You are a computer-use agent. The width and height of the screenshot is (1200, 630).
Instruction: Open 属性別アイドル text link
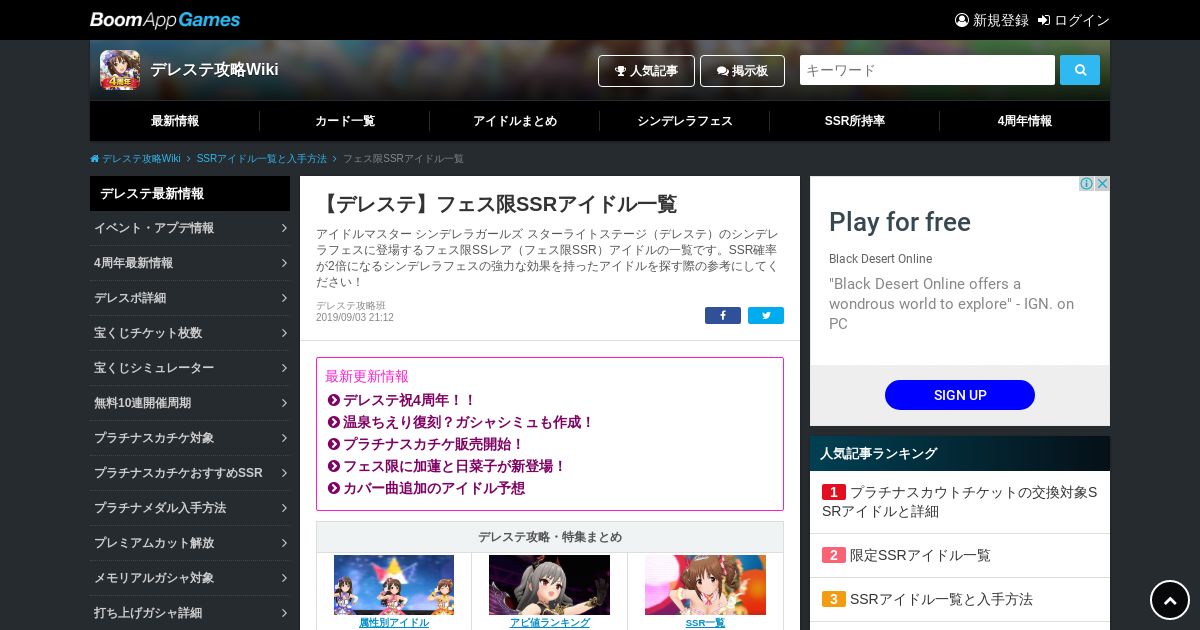[394, 623]
